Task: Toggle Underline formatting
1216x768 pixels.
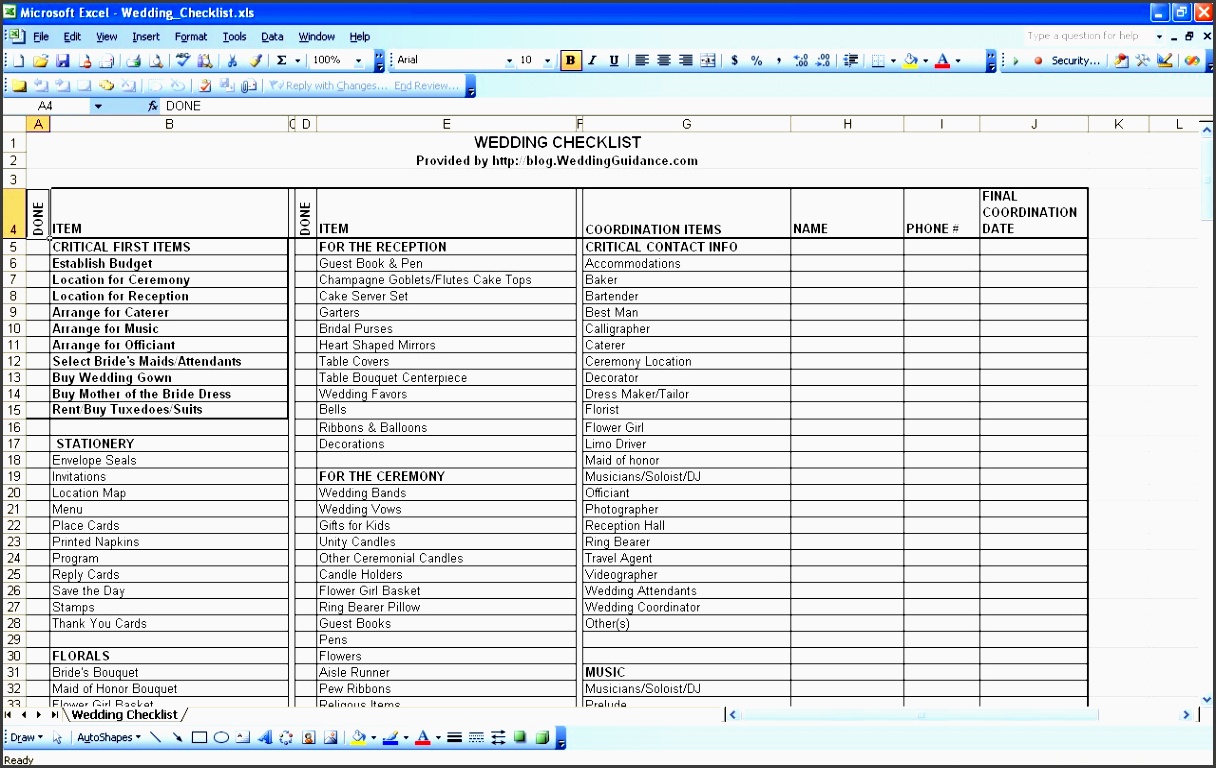Action: click(x=614, y=61)
